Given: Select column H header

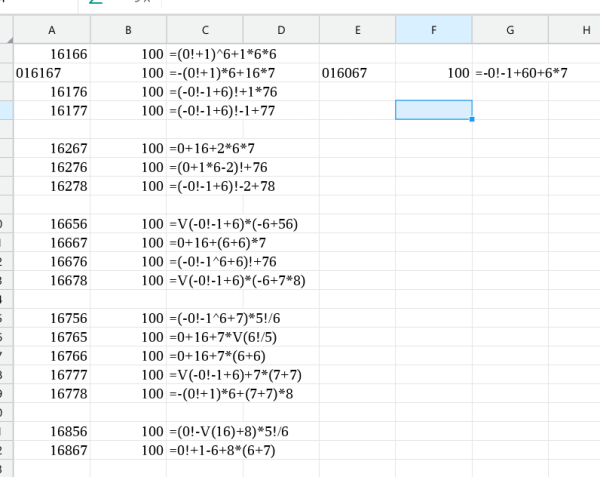Looking at the screenshot, I should point(574,30).
